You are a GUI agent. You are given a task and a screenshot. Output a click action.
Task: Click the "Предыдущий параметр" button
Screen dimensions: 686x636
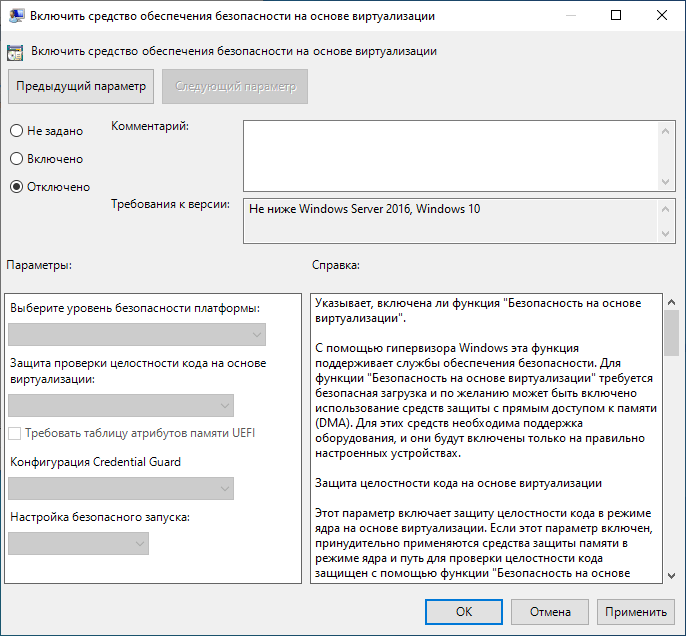coord(81,86)
